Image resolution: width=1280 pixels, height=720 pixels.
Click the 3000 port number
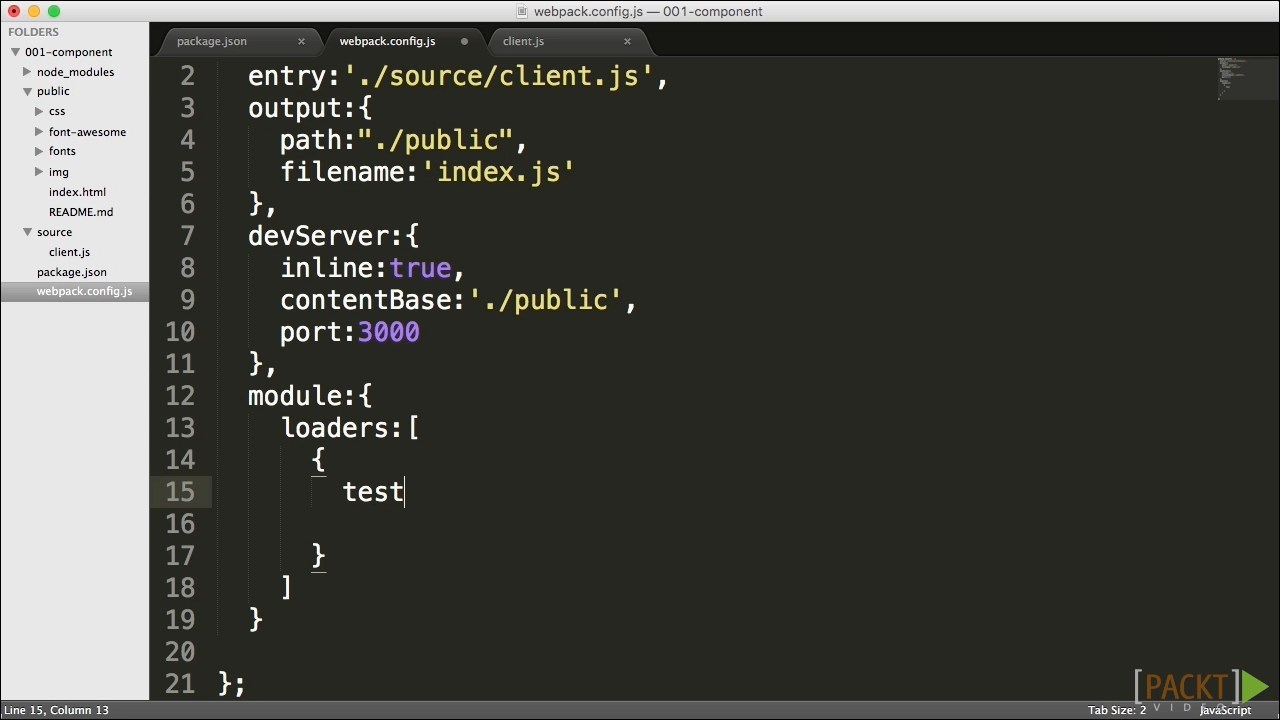[388, 333]
